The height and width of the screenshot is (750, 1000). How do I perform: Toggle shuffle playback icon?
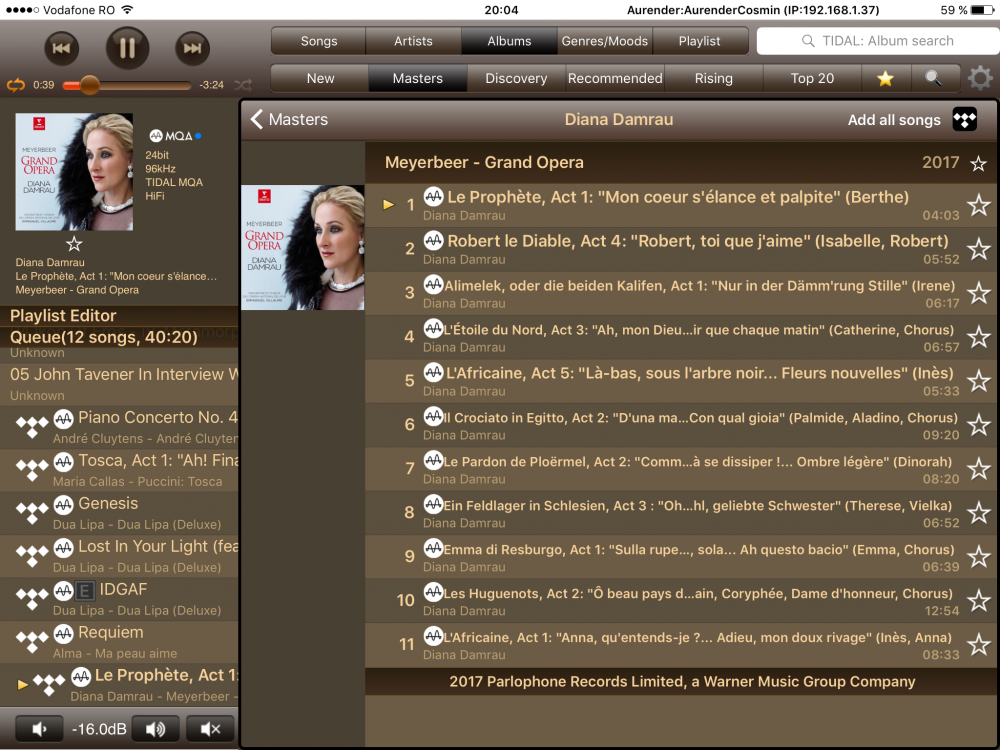tap(243, 85)
